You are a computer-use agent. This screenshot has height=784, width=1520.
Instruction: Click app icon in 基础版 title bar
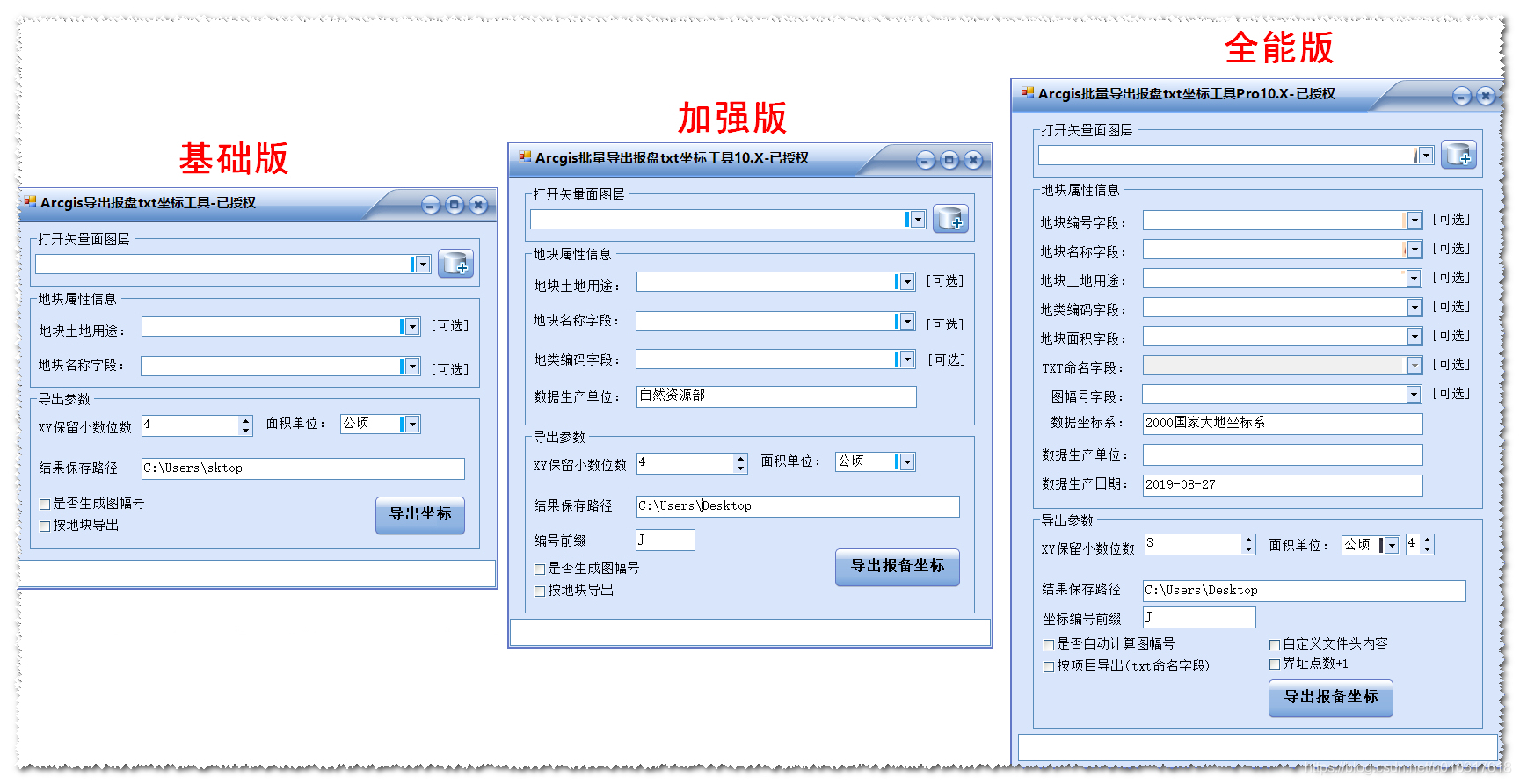[30, 202]
